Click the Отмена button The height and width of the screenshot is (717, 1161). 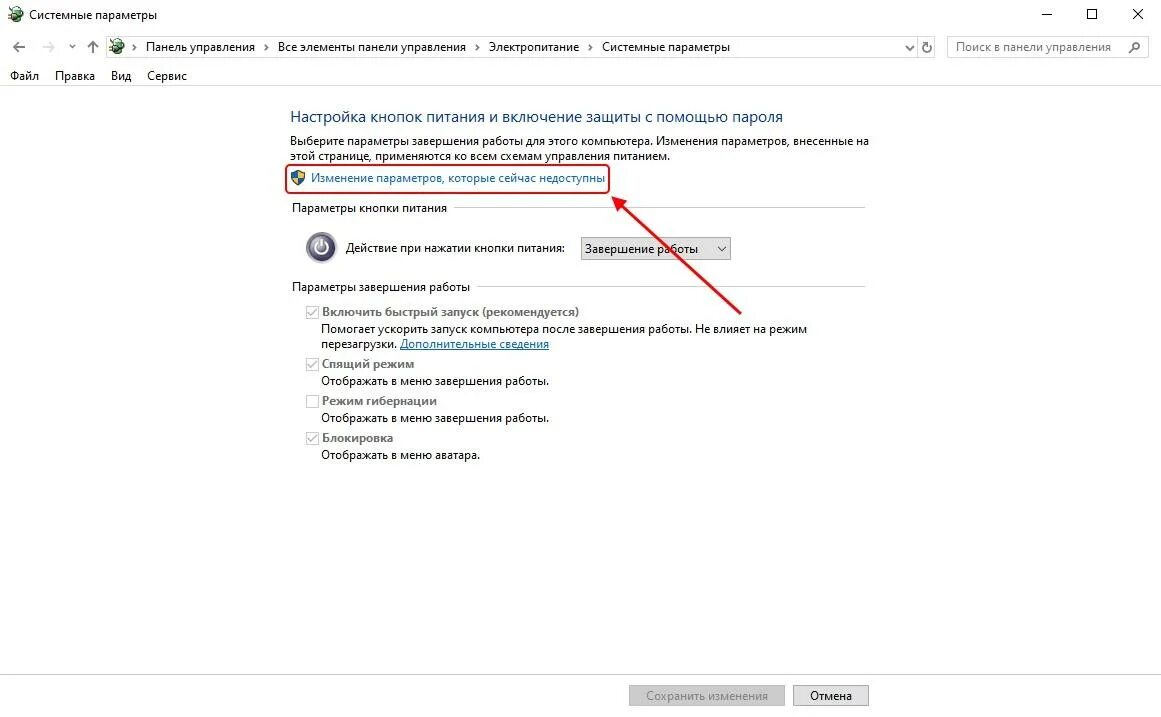click(x=831, y=696)
